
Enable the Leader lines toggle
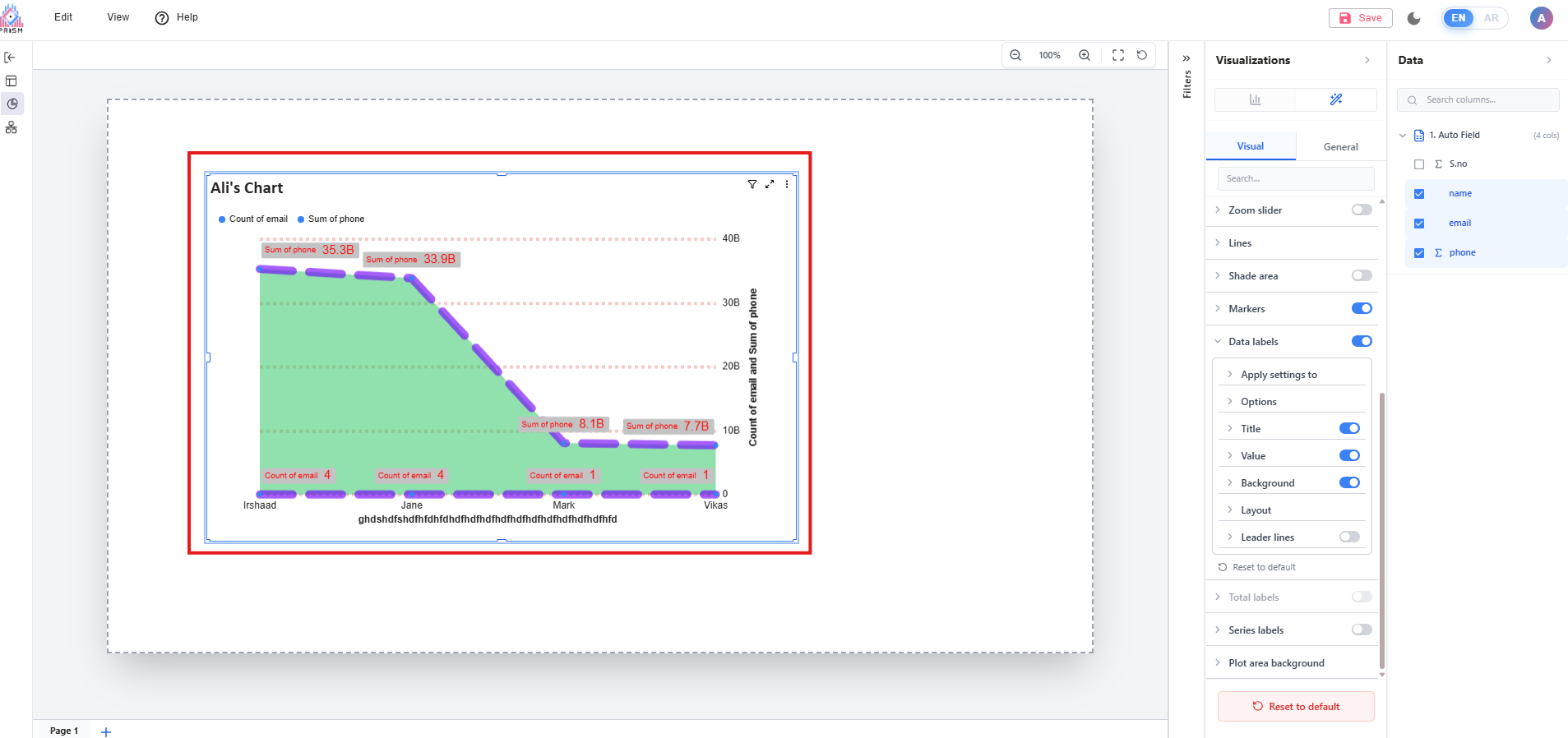pos(1349,537)
